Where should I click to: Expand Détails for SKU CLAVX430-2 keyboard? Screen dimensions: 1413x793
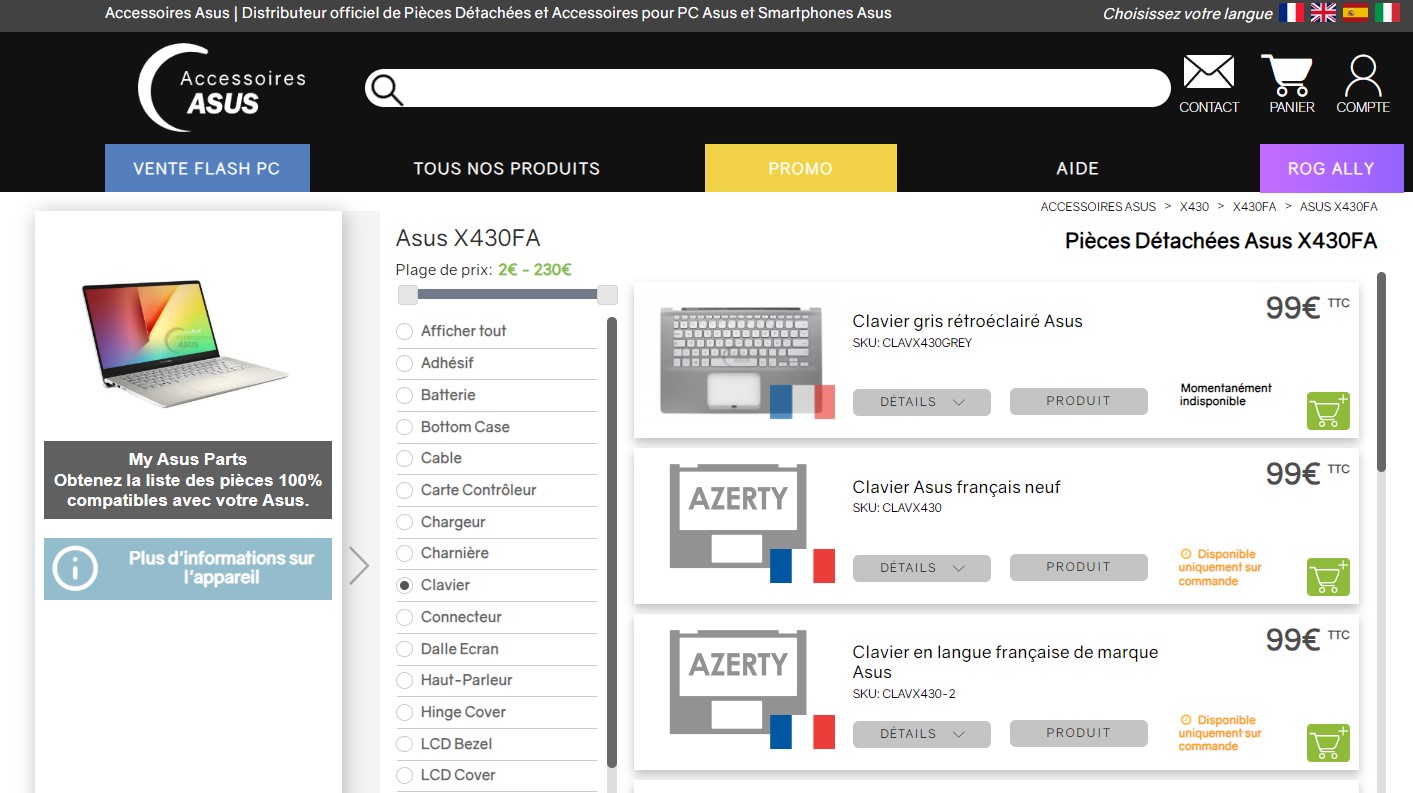[921, 734]
